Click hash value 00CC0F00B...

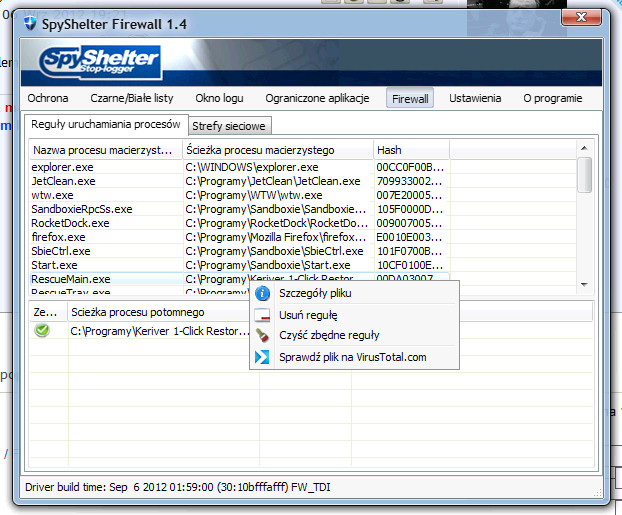point(410,167)
